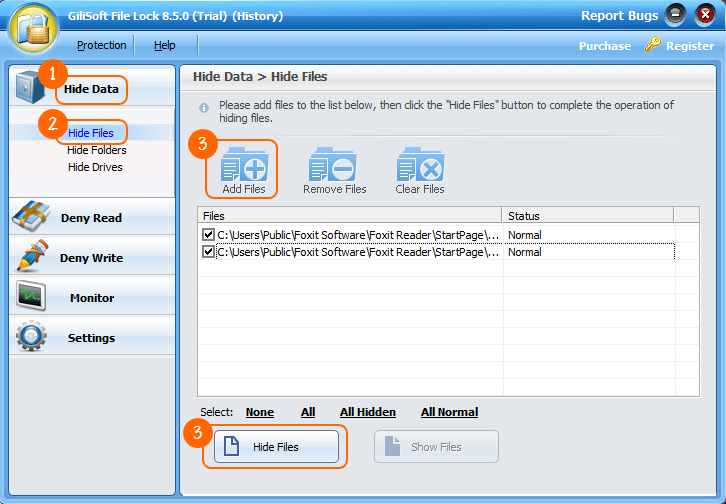Click the Clear Files folder icon
The width and height of the screenshot is (726, 504).
[420, 165]
